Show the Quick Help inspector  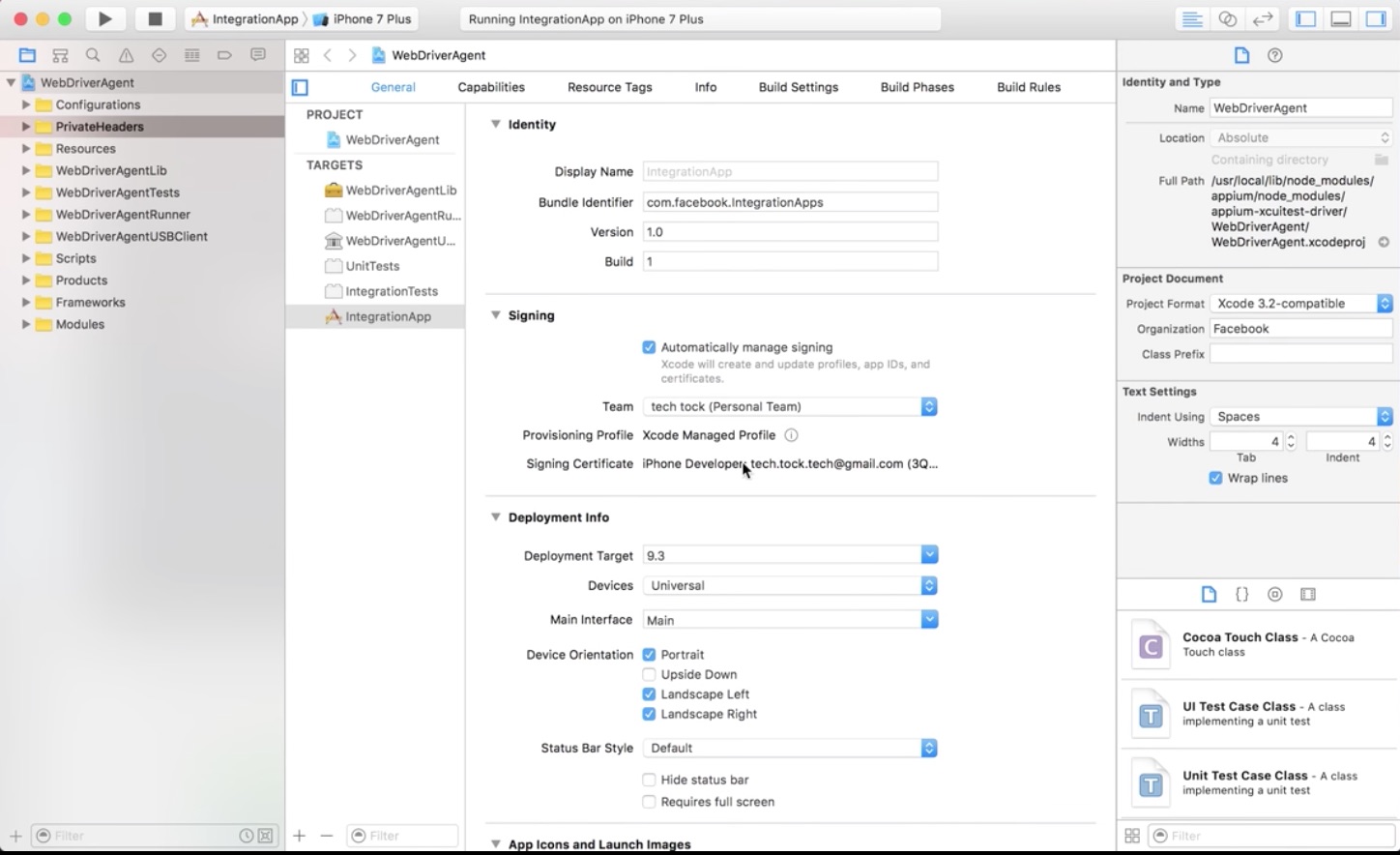pos(1275,55)
